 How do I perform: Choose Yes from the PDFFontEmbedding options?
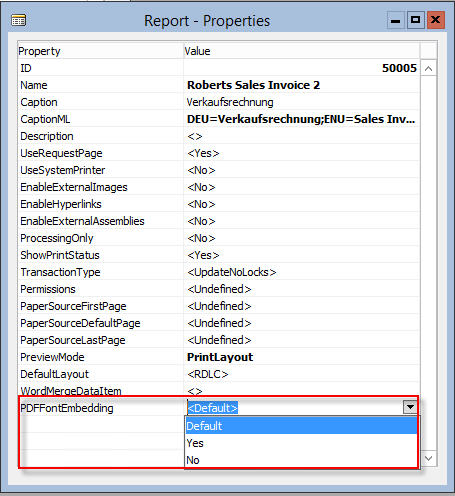click(x=301, y=443)
